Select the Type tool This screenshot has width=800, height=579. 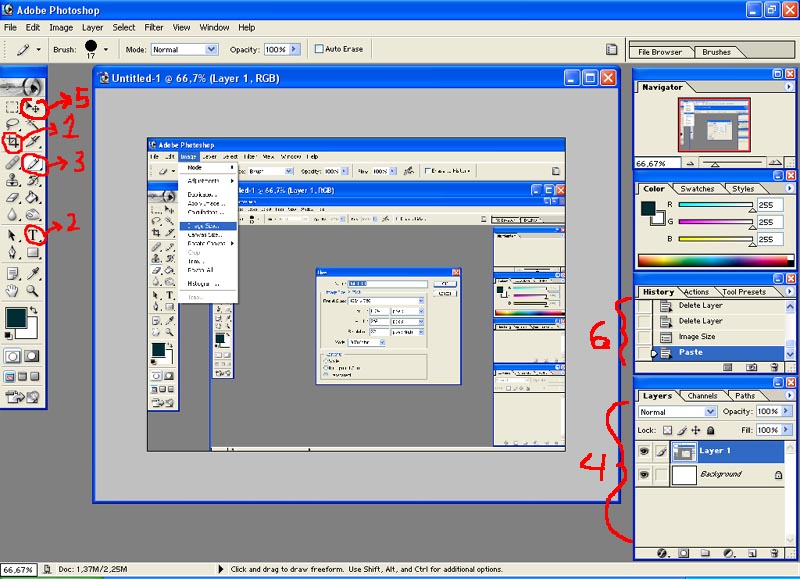(33, 235)
